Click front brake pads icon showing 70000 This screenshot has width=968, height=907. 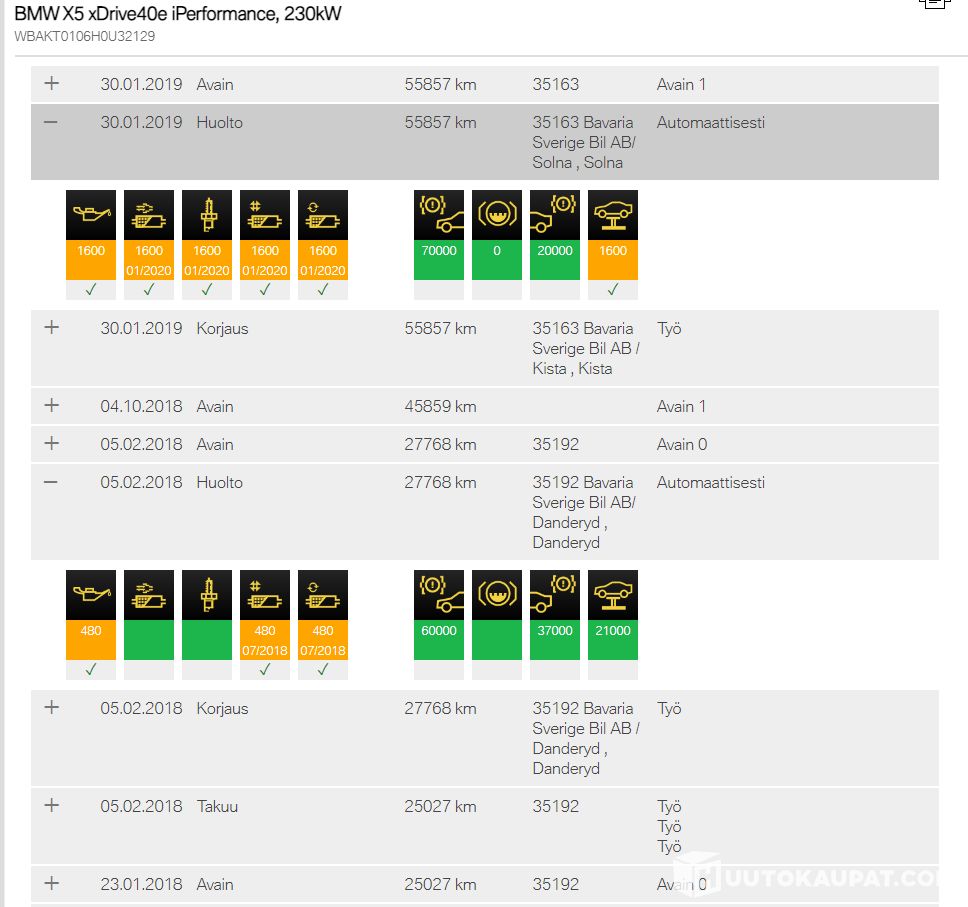point(439,215)
